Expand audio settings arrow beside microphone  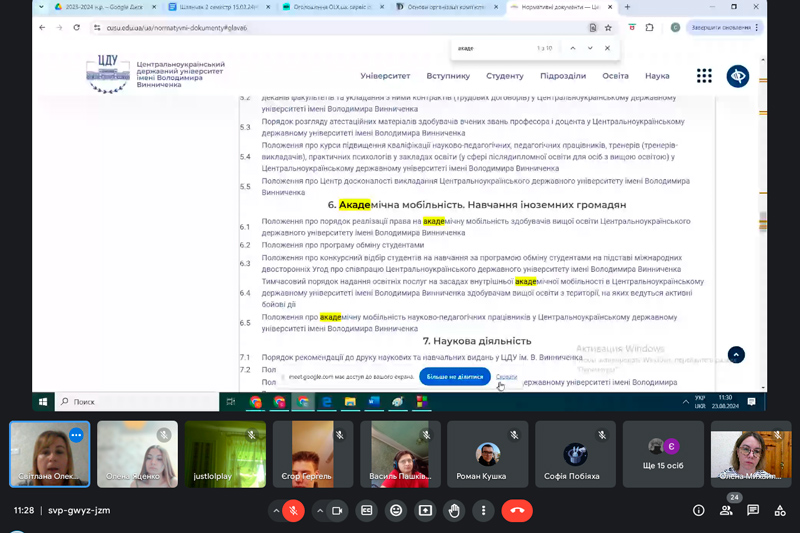click(x=275, y=510)
